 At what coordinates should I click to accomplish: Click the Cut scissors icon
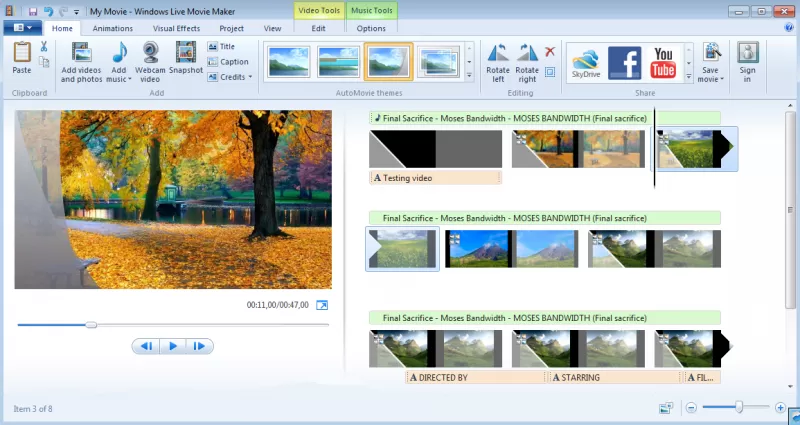44,46
